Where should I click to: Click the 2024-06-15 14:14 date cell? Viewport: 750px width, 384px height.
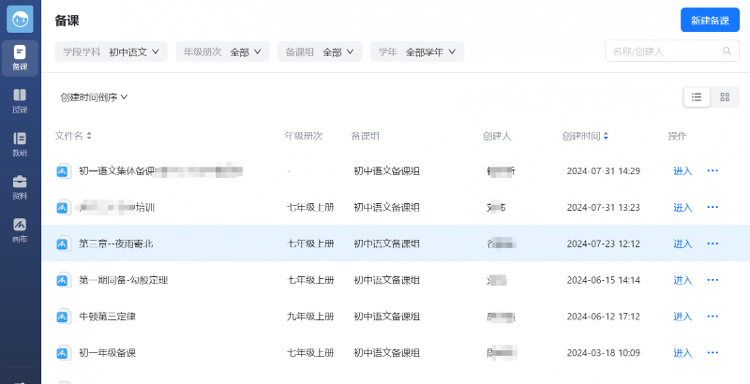[603, 280]
